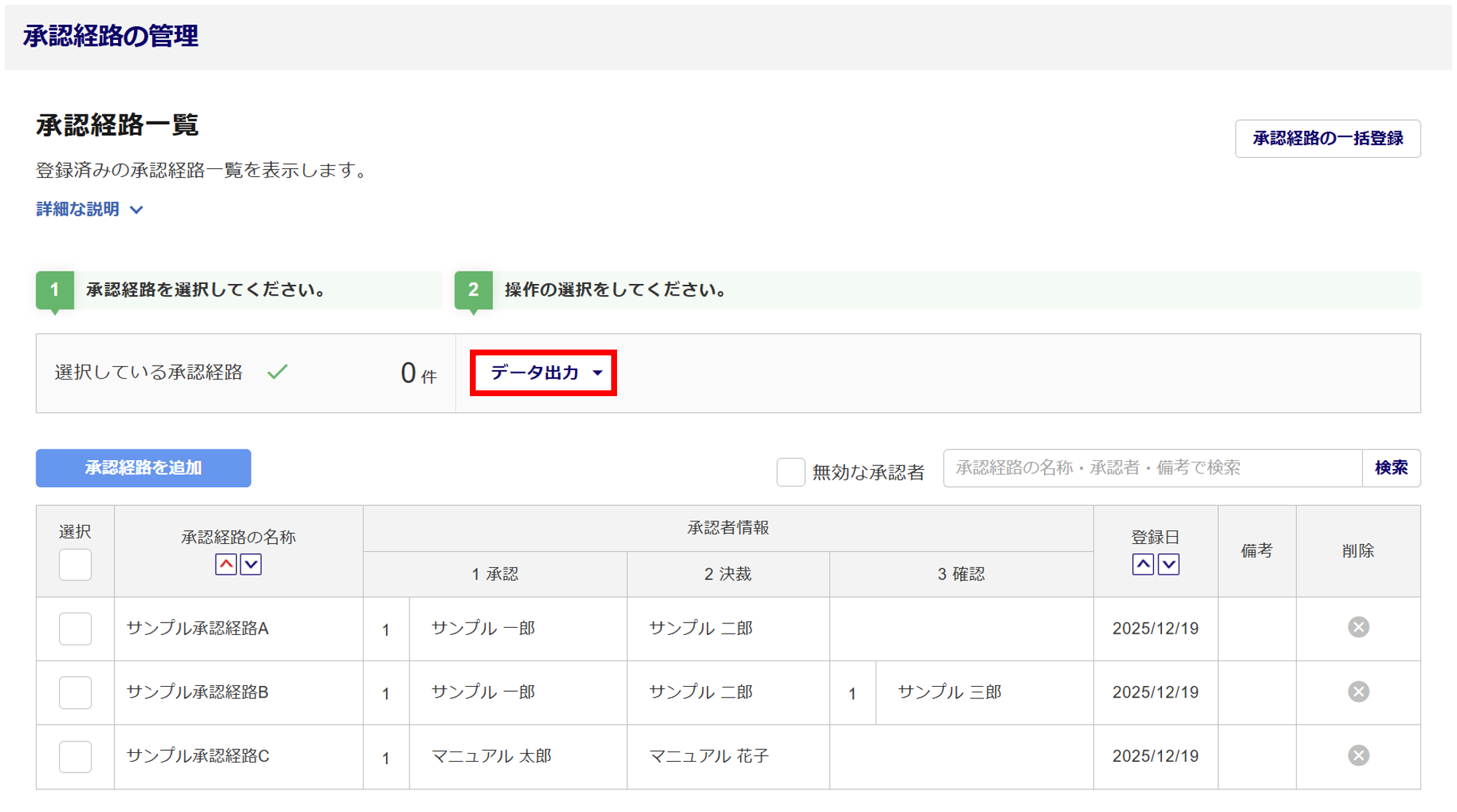Click 承認経路を追加 button

click(144, 468)
